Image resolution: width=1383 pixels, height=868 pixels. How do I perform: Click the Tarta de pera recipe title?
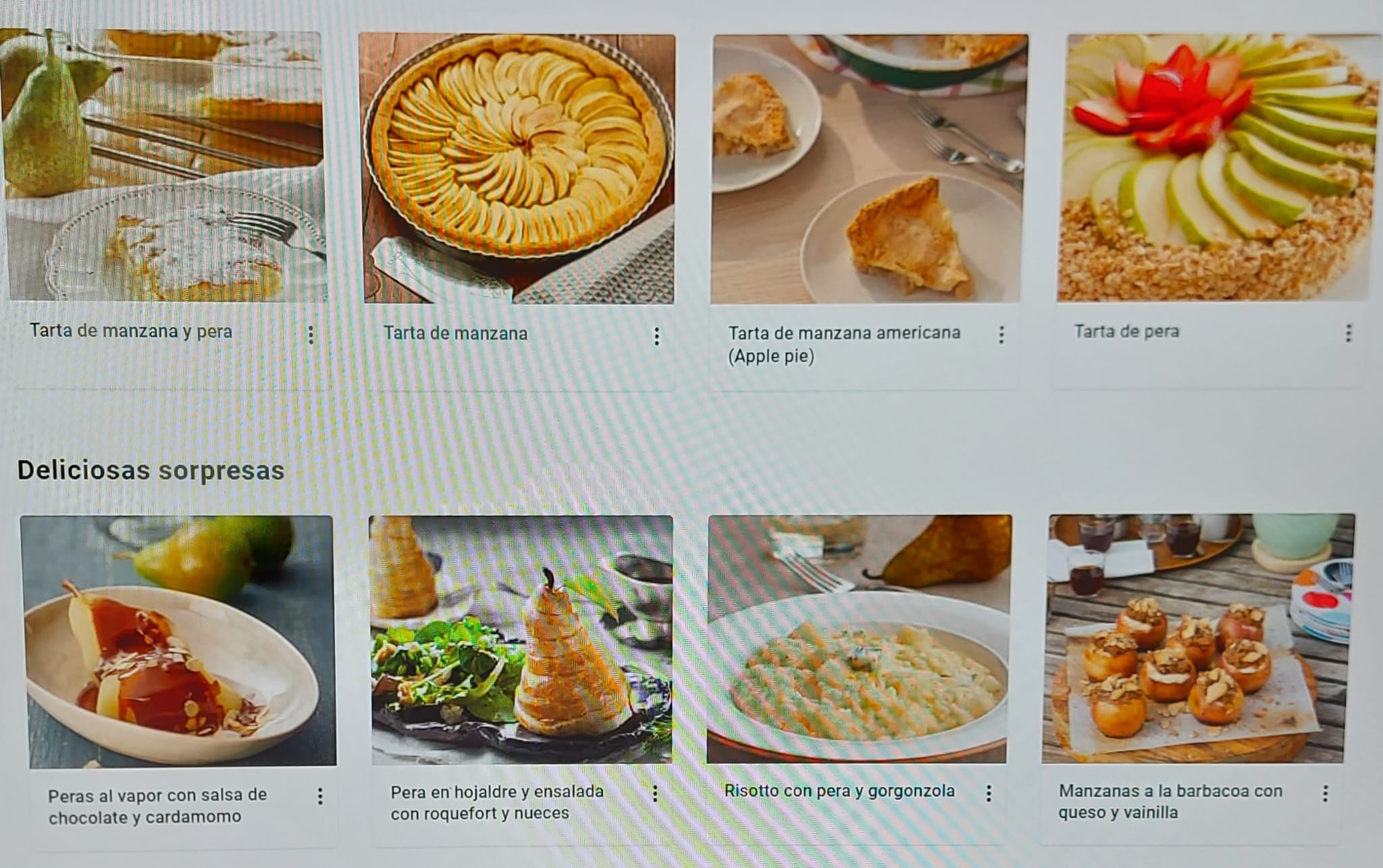tap(1126, 331)
